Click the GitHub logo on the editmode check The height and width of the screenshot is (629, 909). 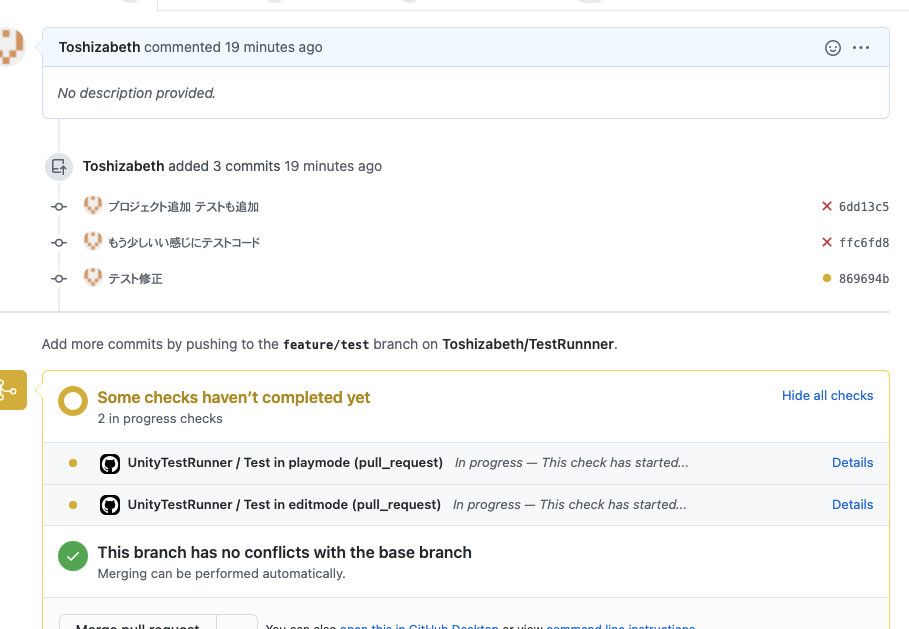[110, 505]
